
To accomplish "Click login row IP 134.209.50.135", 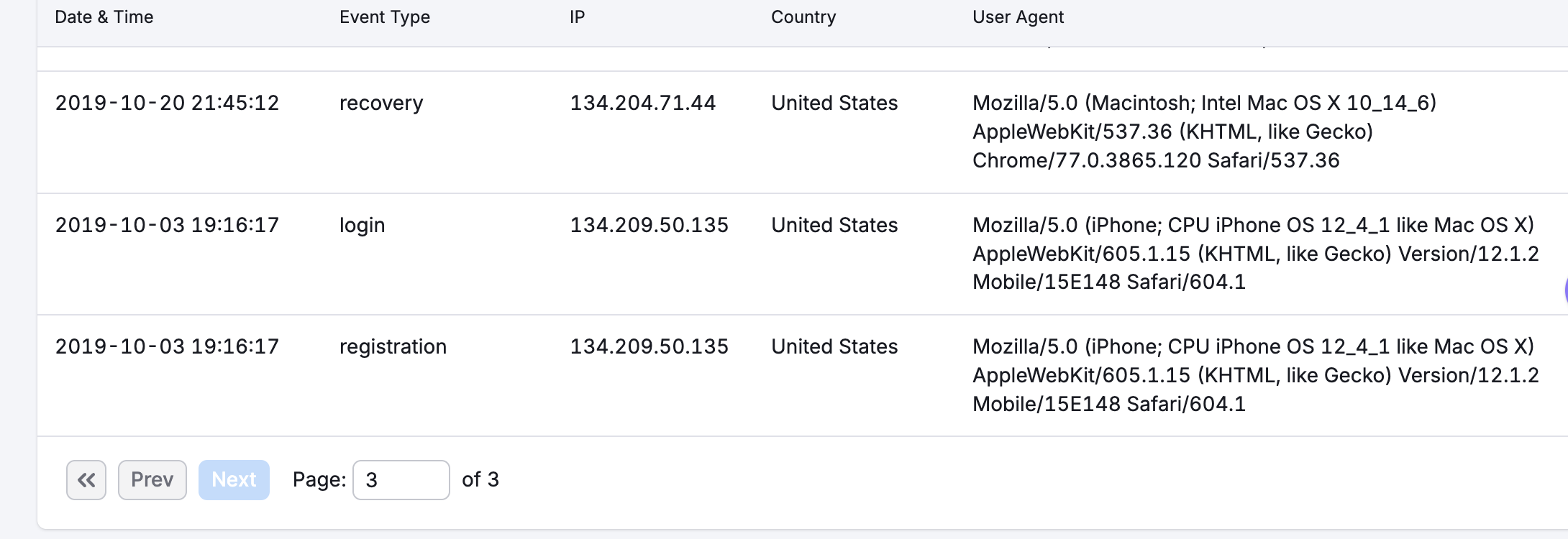I will coord(649,225).
